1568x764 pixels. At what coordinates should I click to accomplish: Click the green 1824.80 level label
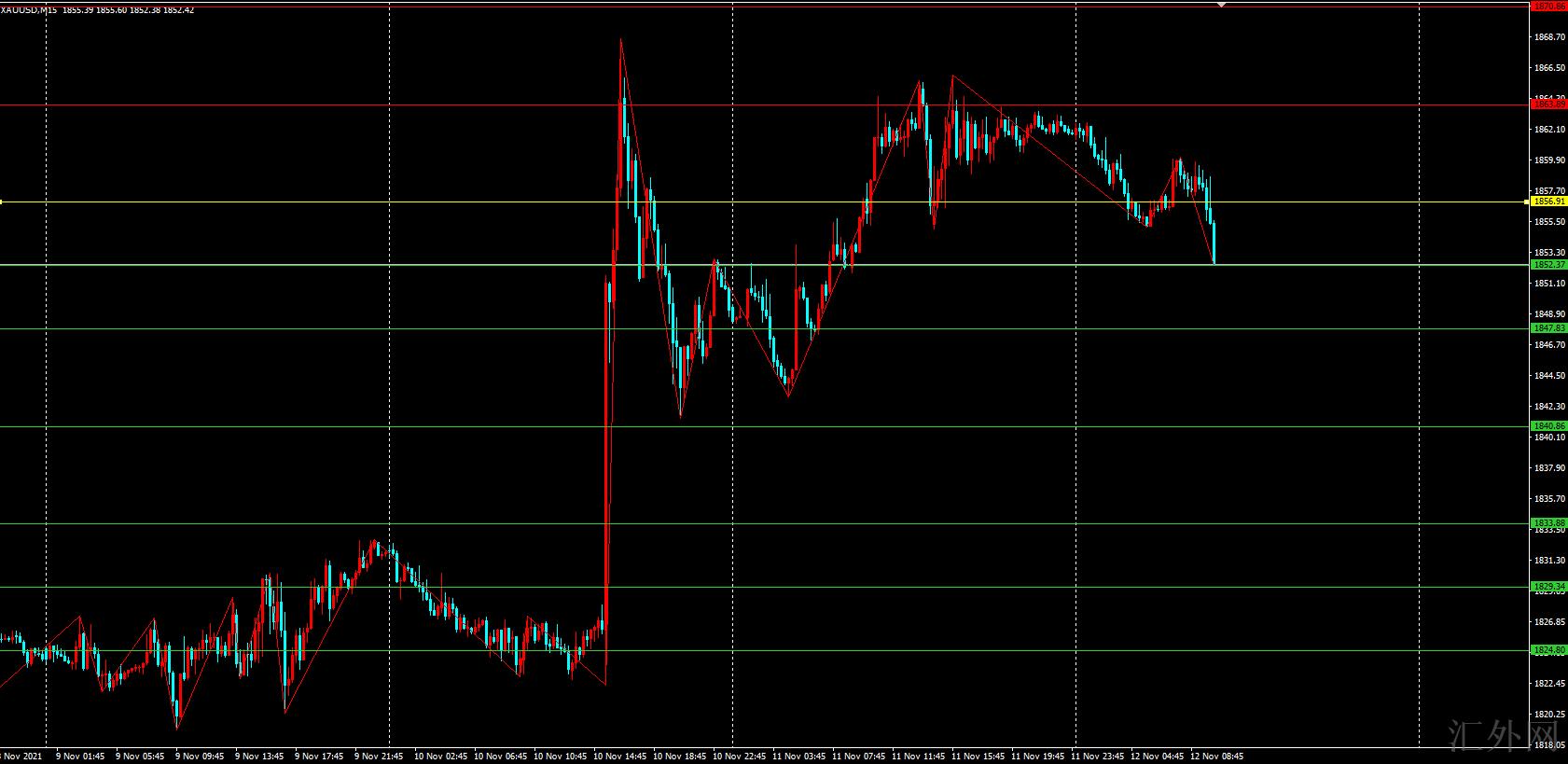tap(1548, 650)
